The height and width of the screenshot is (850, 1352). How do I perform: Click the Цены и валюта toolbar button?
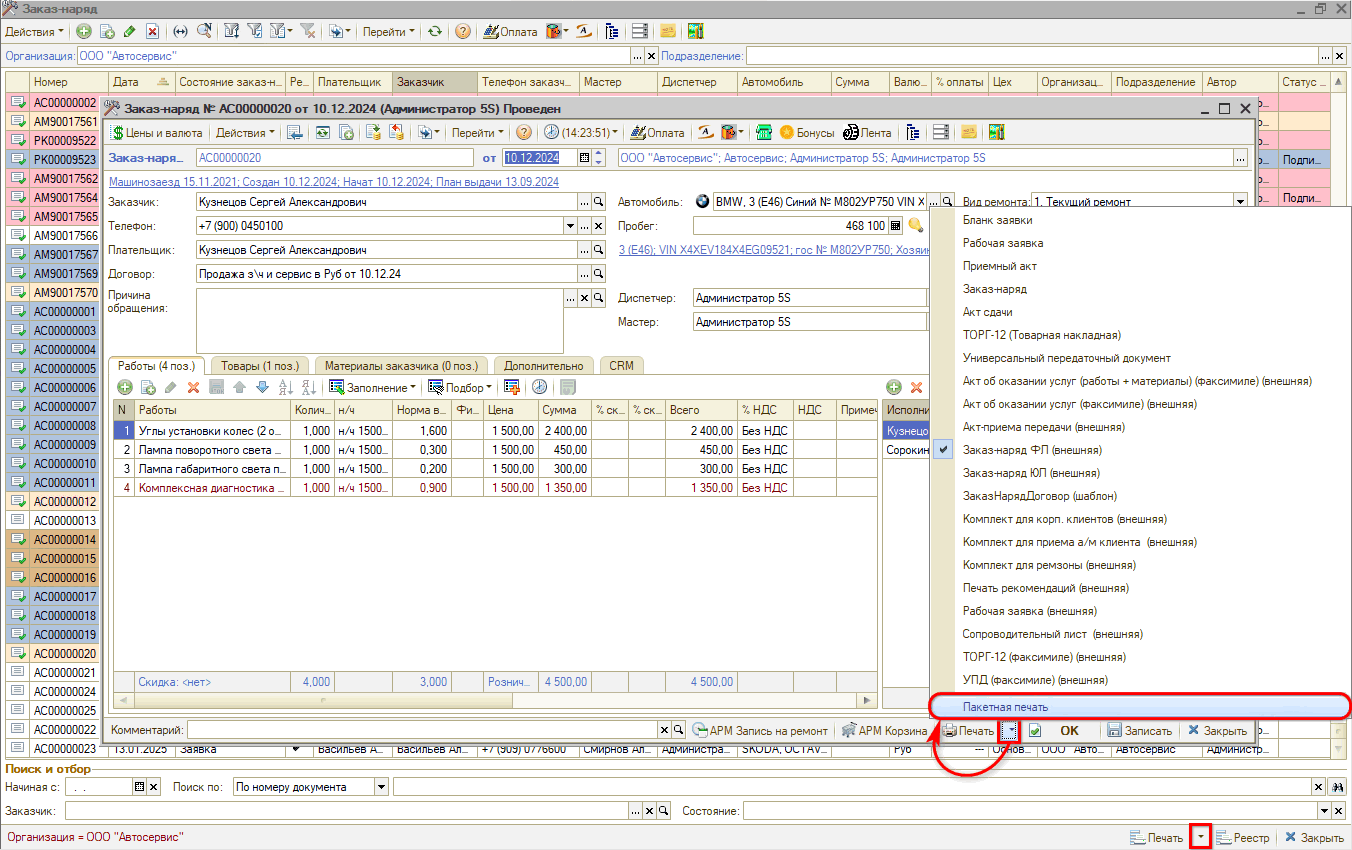tap(157, 132)
